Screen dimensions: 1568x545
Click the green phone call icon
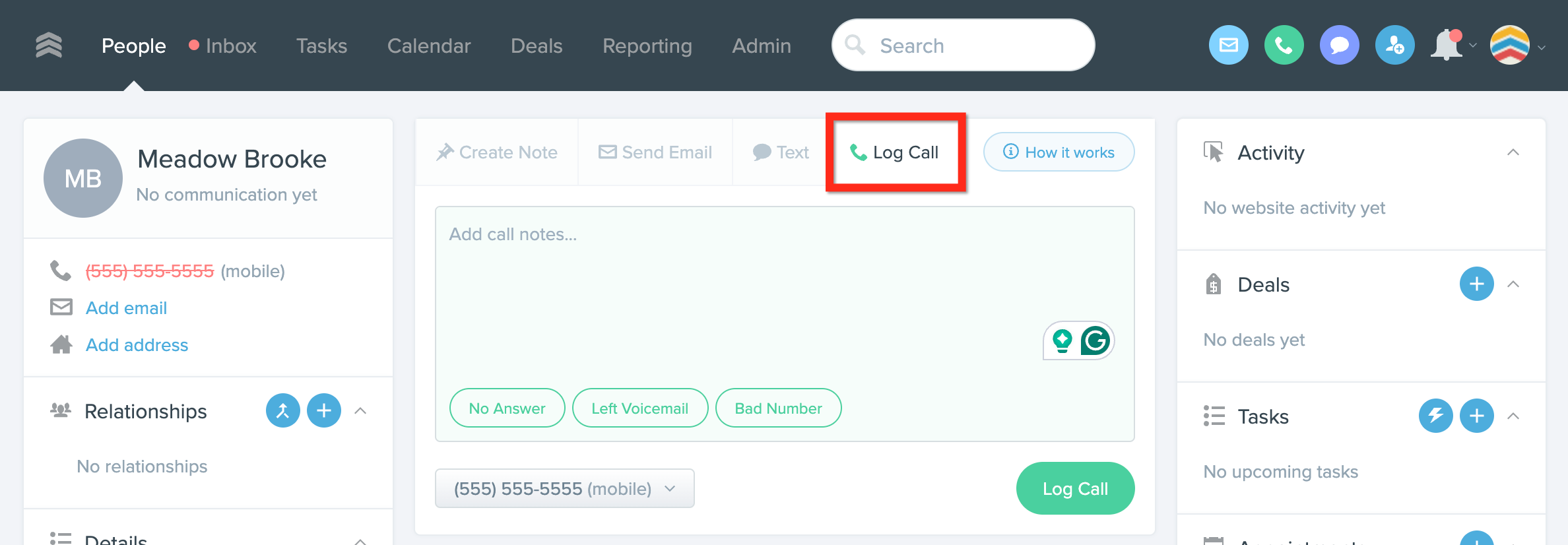1284,46
